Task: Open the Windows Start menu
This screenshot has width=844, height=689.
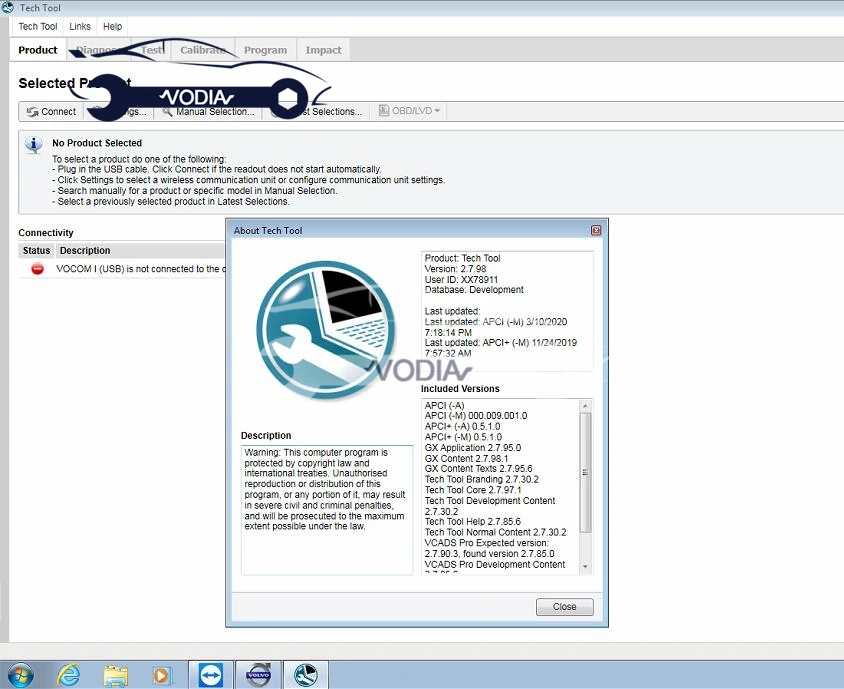Action: (x=20, y=674)
